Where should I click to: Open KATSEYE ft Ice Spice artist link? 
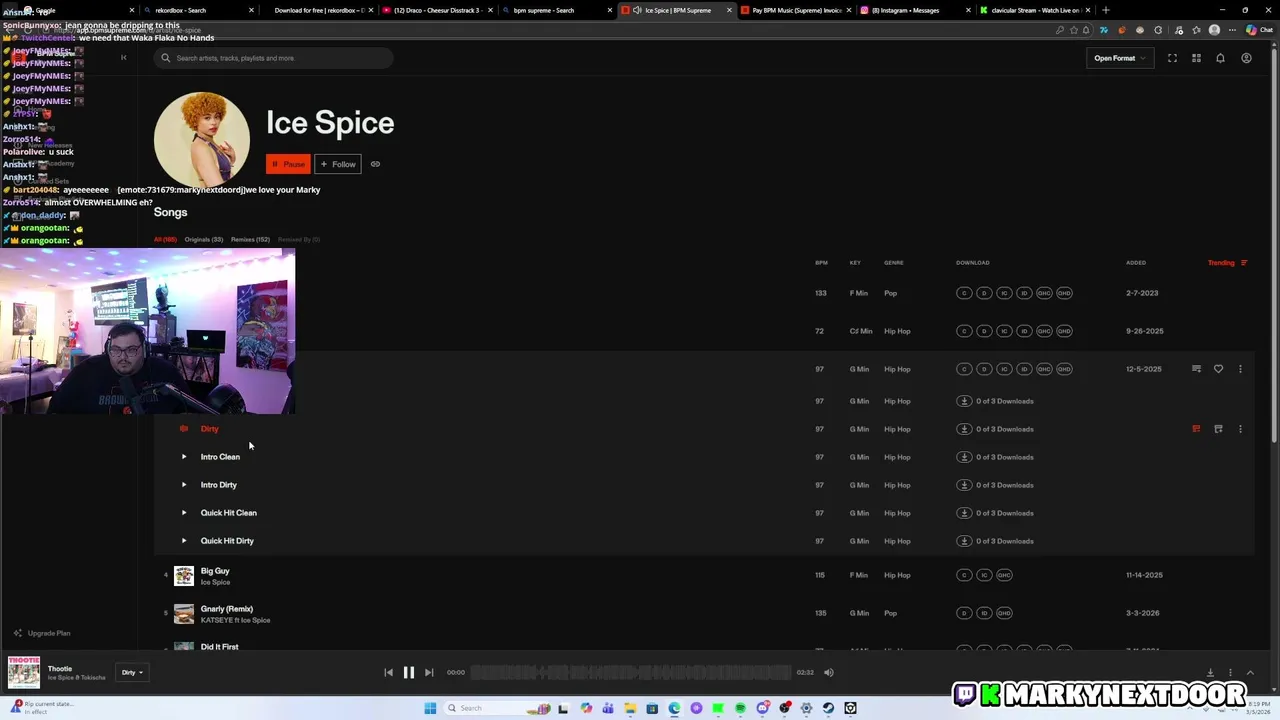coord(236,620)
